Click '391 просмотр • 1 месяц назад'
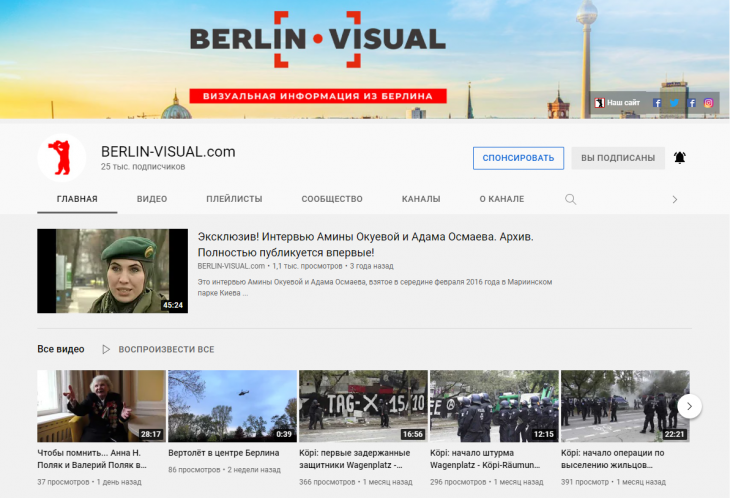This screenshot has width=730, height=498. [613, 482]
